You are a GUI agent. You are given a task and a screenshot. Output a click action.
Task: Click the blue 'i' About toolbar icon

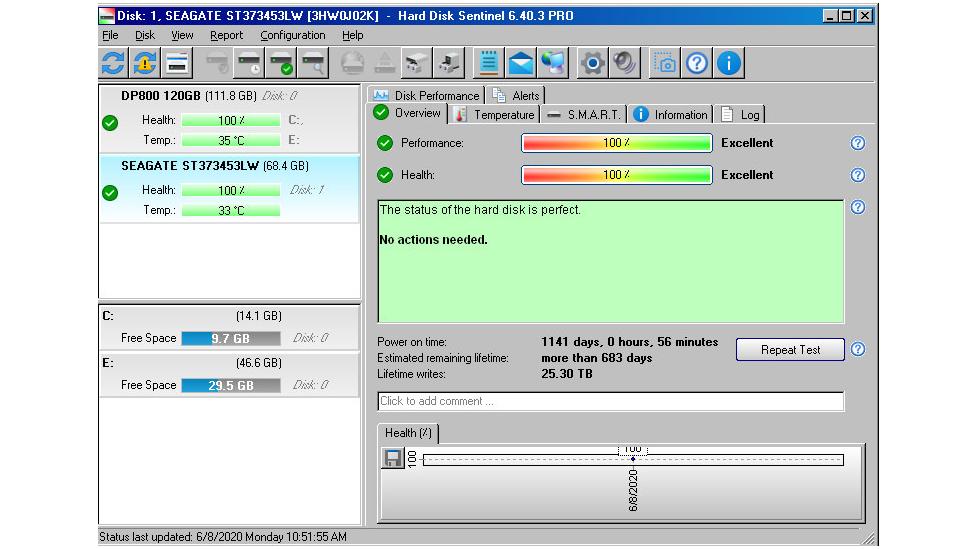coord(728,63)
